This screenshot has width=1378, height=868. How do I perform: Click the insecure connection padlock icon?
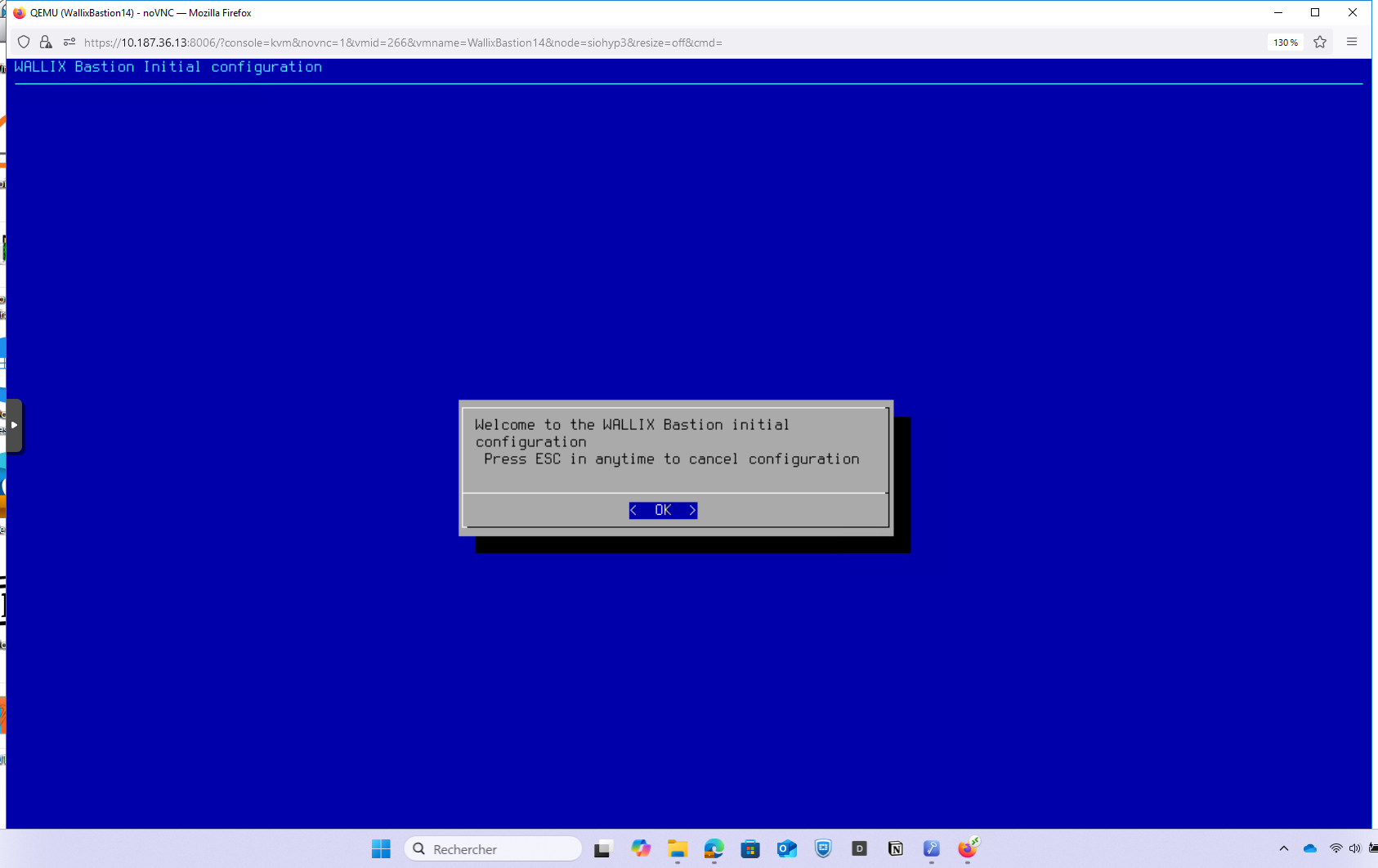click(x=46, y=43)
